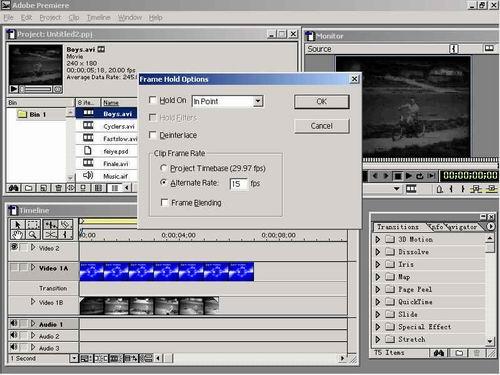The height and width of the screenshot is (375, 500).
Task: Click the Boys.avi preview scrub slider
Action: (36, 89)
